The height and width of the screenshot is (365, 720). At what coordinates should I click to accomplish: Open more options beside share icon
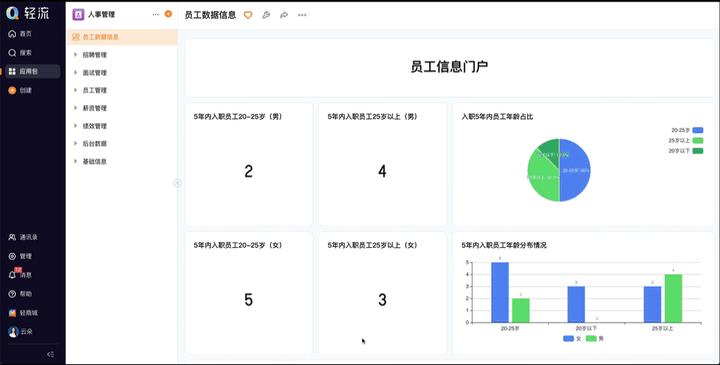[x=302, y=15]
